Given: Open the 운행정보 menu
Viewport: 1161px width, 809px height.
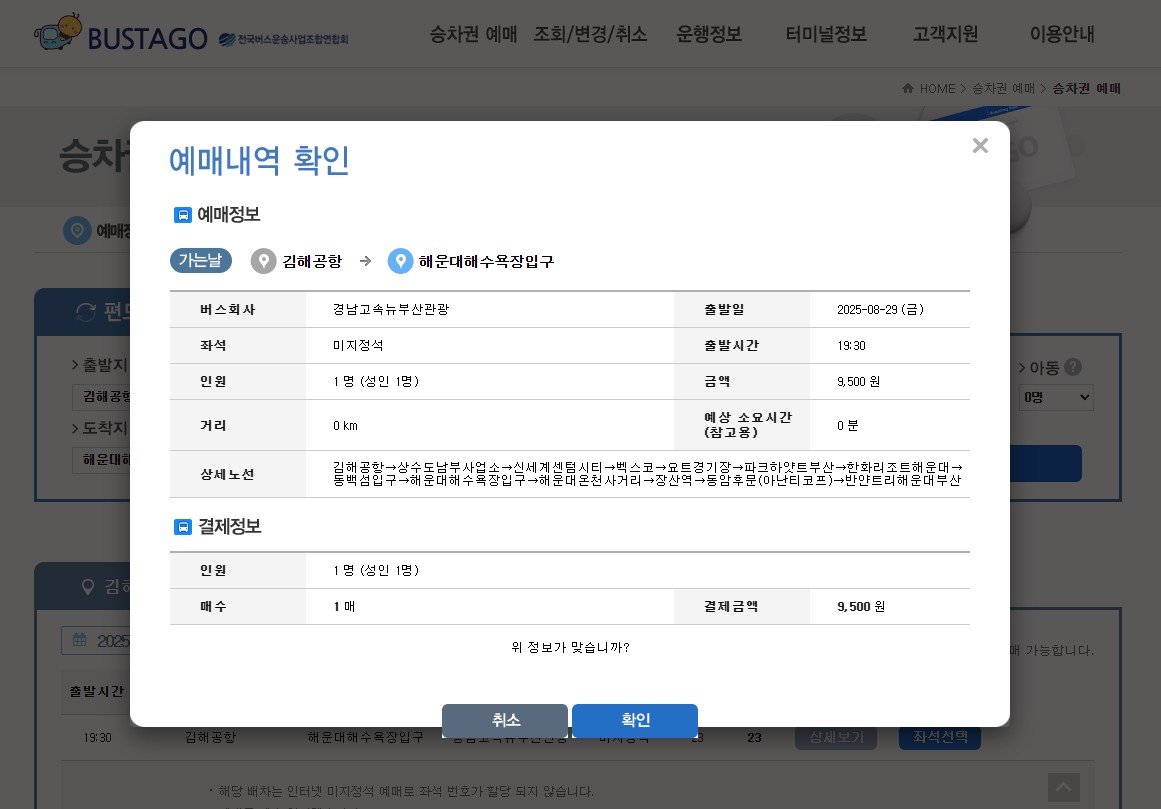Looking at the screenshot, I should [709, 34].
